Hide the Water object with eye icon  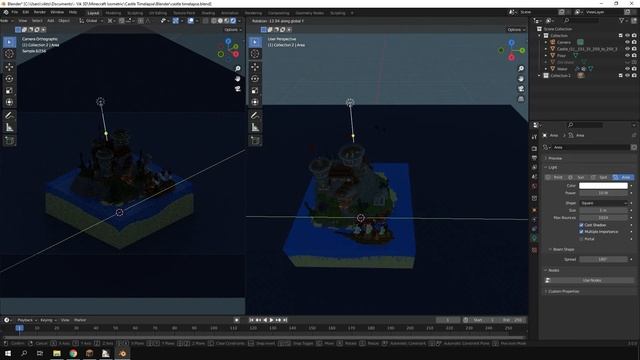coord(627,69)
